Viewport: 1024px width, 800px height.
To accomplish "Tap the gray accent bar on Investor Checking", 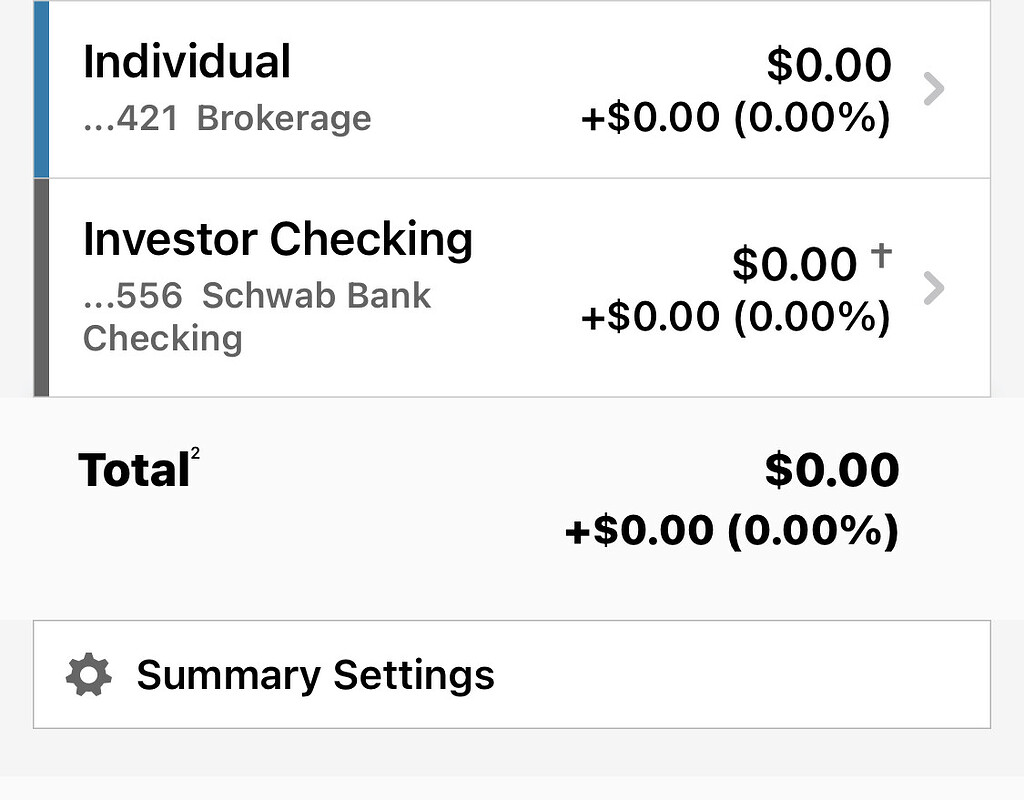I will [39, 287].
